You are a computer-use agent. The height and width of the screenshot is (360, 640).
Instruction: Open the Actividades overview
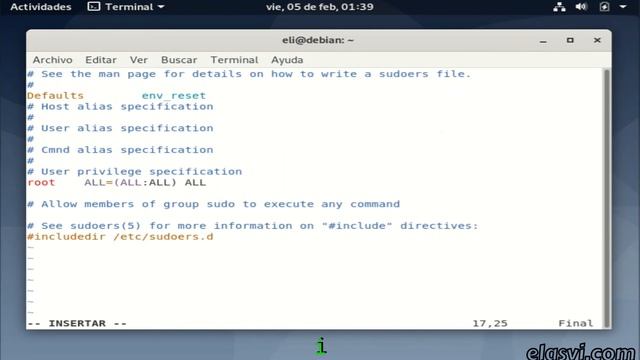[x=40, y=7]
